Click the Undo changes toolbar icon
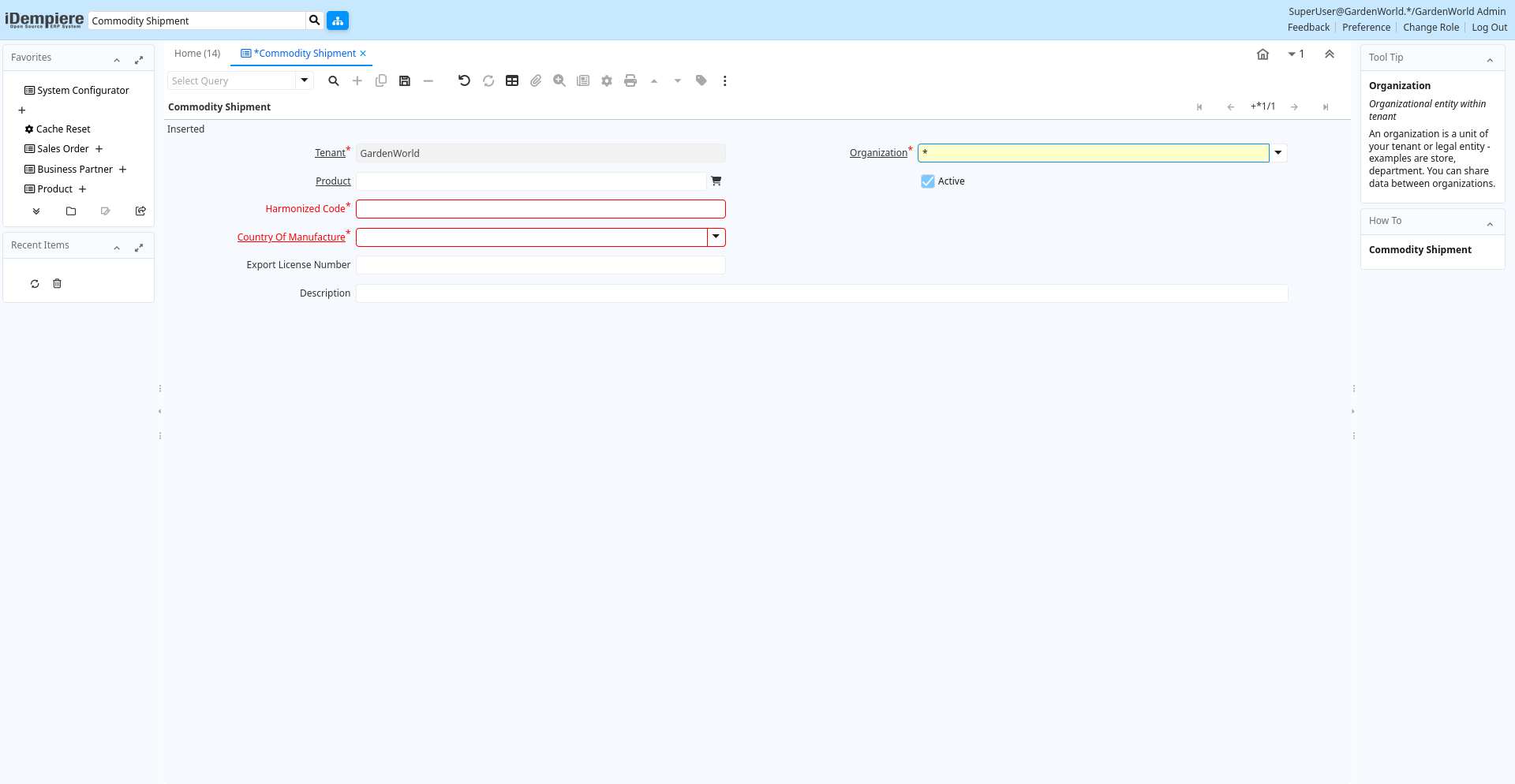This screenshot has height=784, width=1515. pyautogui.click(x=464, y=80)
